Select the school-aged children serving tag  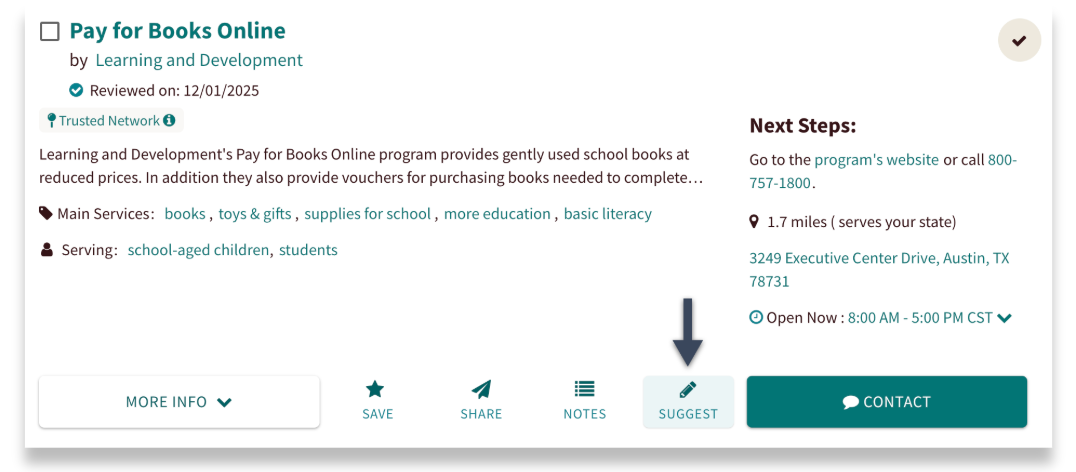click(x=198, y=250)
